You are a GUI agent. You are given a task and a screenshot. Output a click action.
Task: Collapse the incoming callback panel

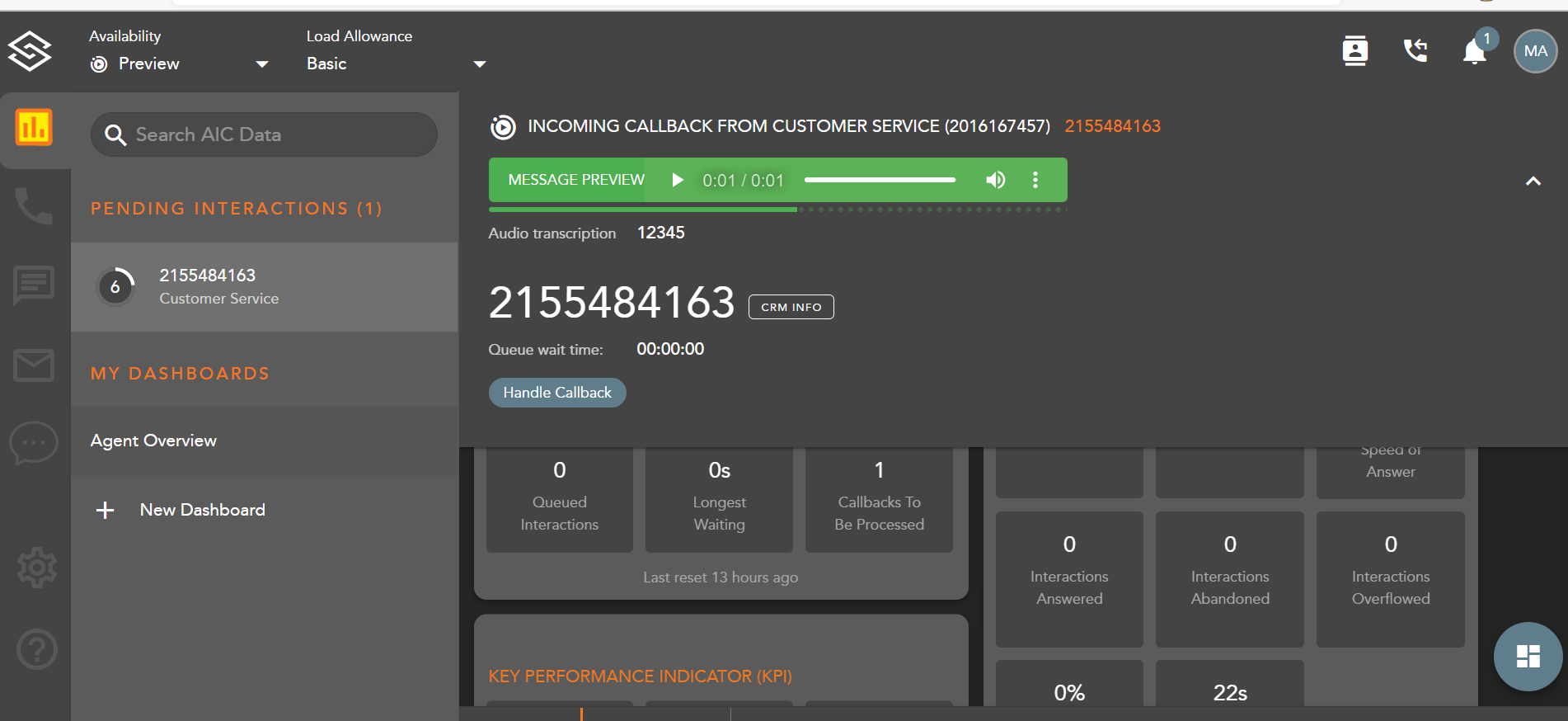[1533, 181]
